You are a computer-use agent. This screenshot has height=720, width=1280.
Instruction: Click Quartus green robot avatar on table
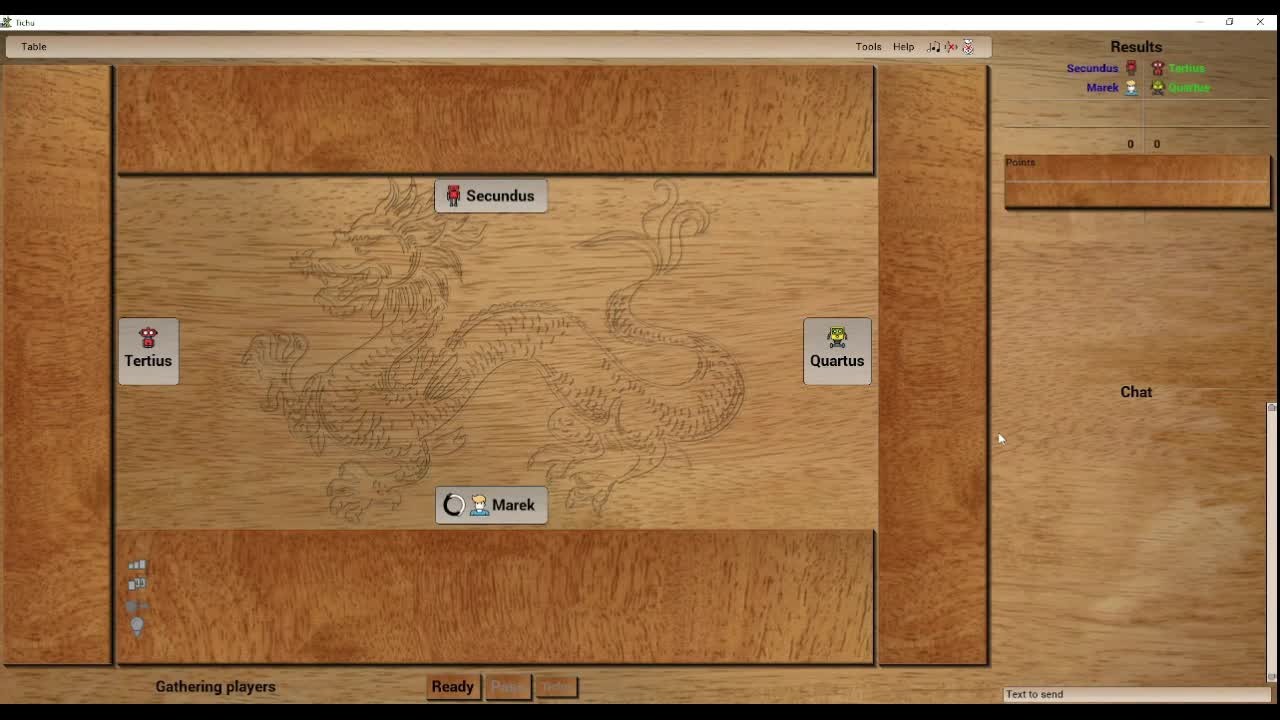(x=837, y=338)
